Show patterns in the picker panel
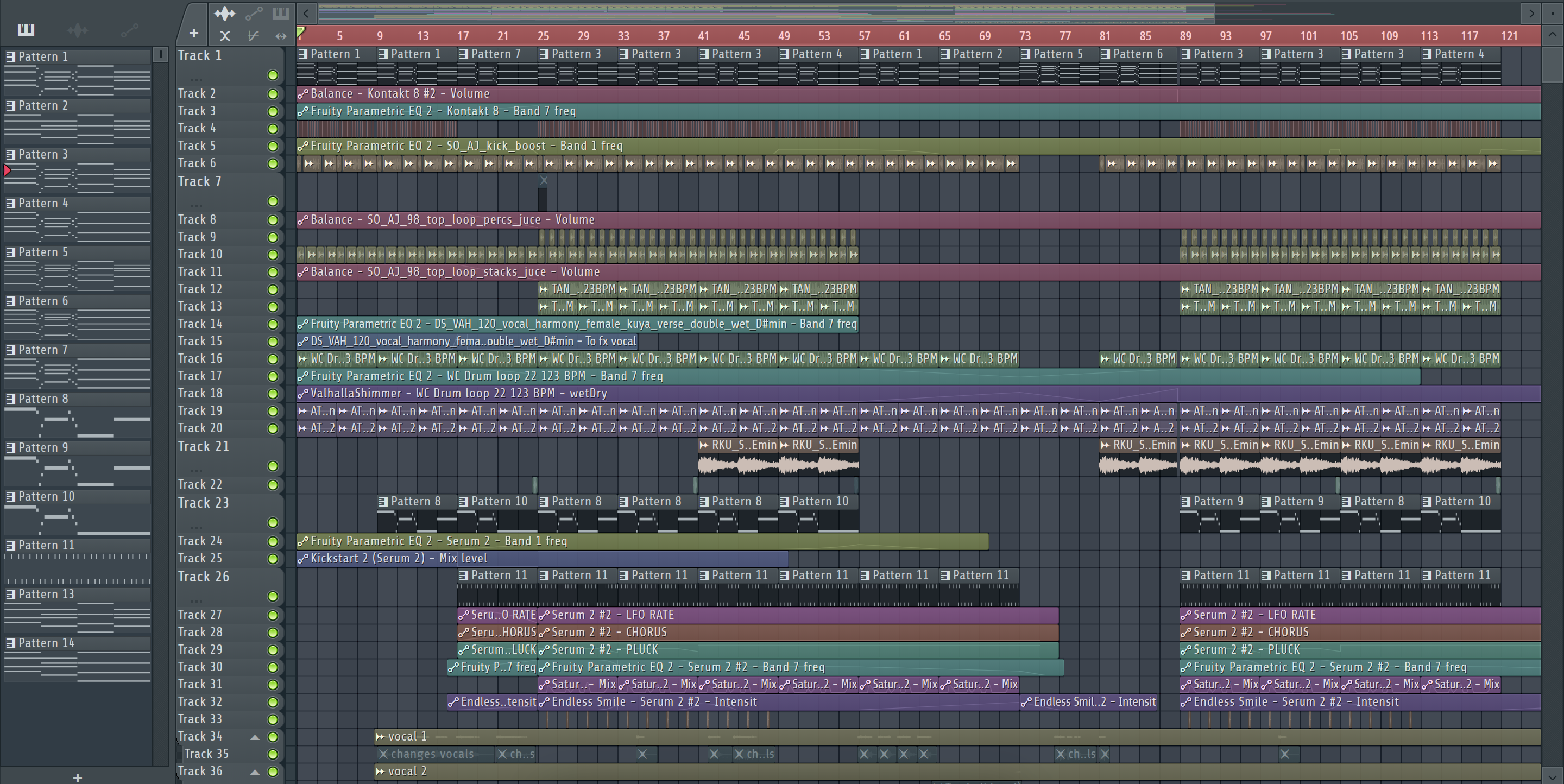The image size is (1564, 784). click(26, 30)
